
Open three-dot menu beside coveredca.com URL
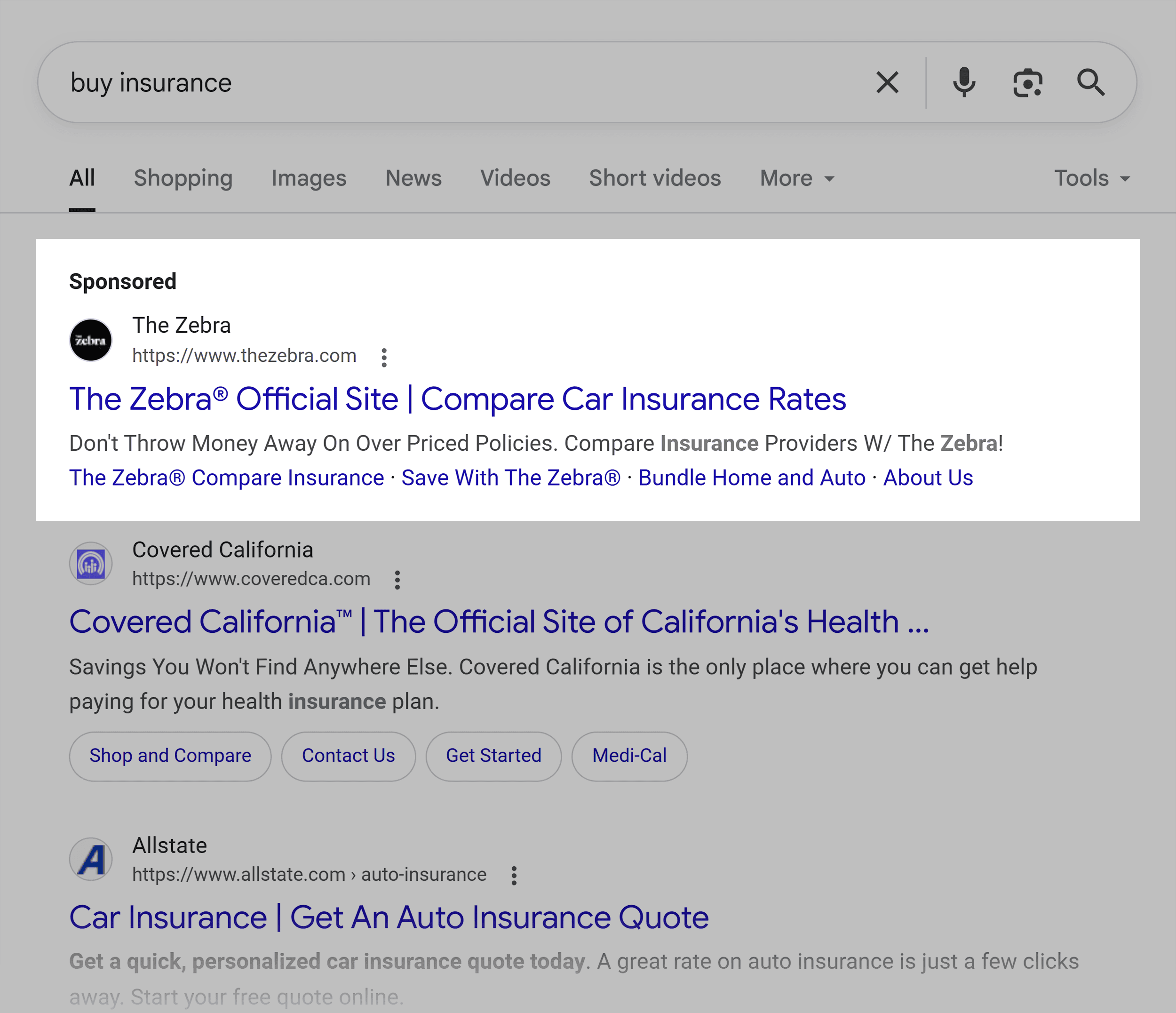click(x=397, y=580)
